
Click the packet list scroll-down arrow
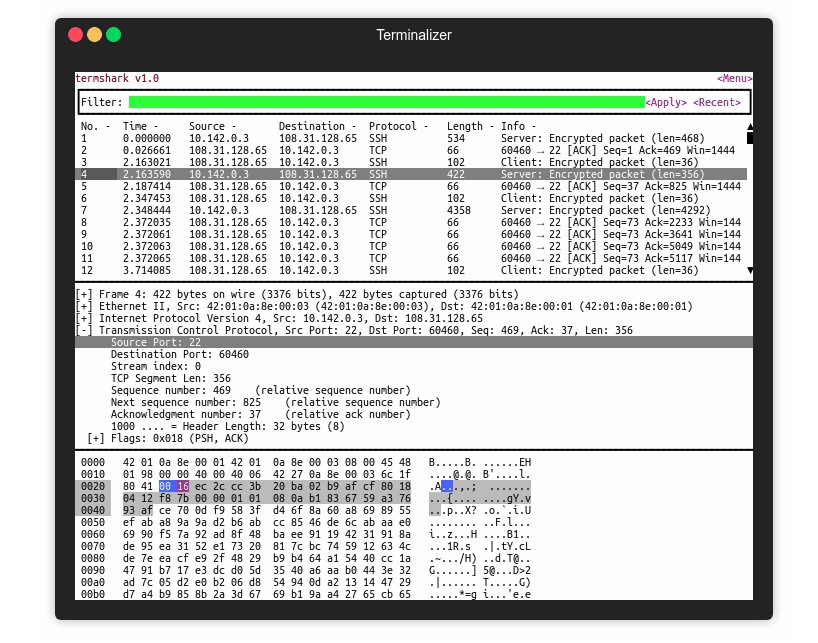[750, 270]
